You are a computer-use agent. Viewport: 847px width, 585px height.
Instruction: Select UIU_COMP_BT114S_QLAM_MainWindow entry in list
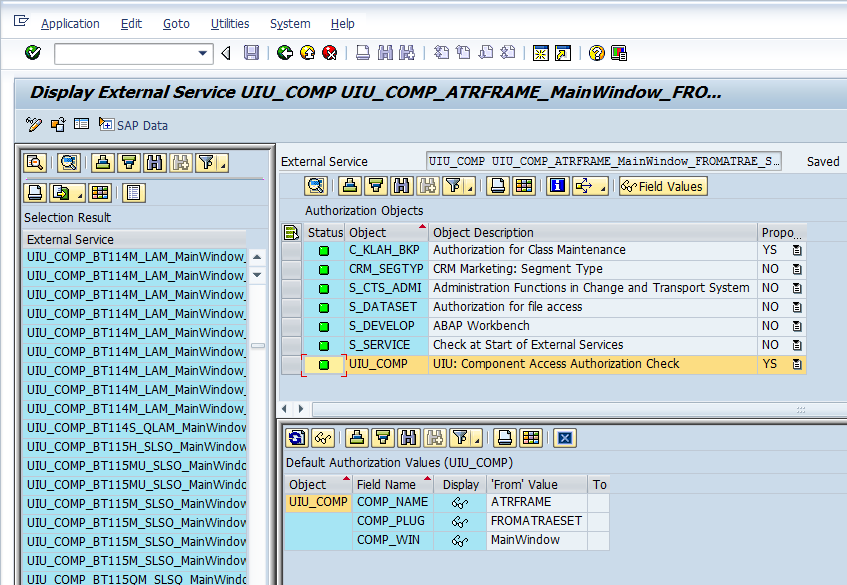point(135,428)
